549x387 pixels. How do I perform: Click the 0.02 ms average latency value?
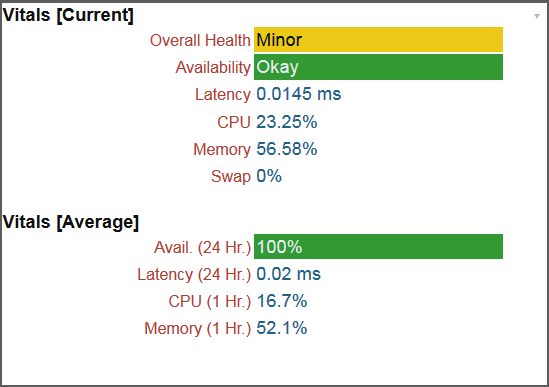(x=289, y=274)
